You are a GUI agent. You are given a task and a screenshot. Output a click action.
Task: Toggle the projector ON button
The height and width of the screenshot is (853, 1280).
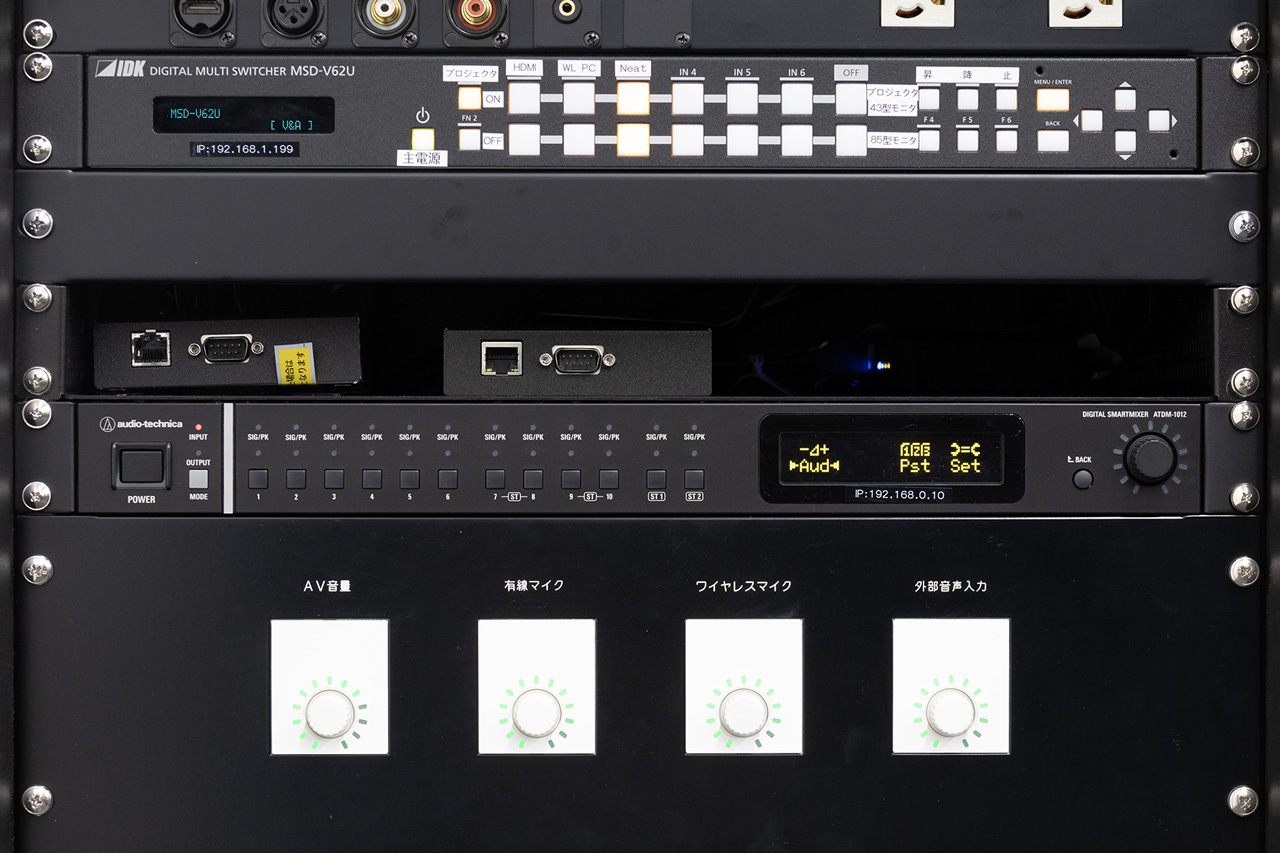(x=469, y=99)
